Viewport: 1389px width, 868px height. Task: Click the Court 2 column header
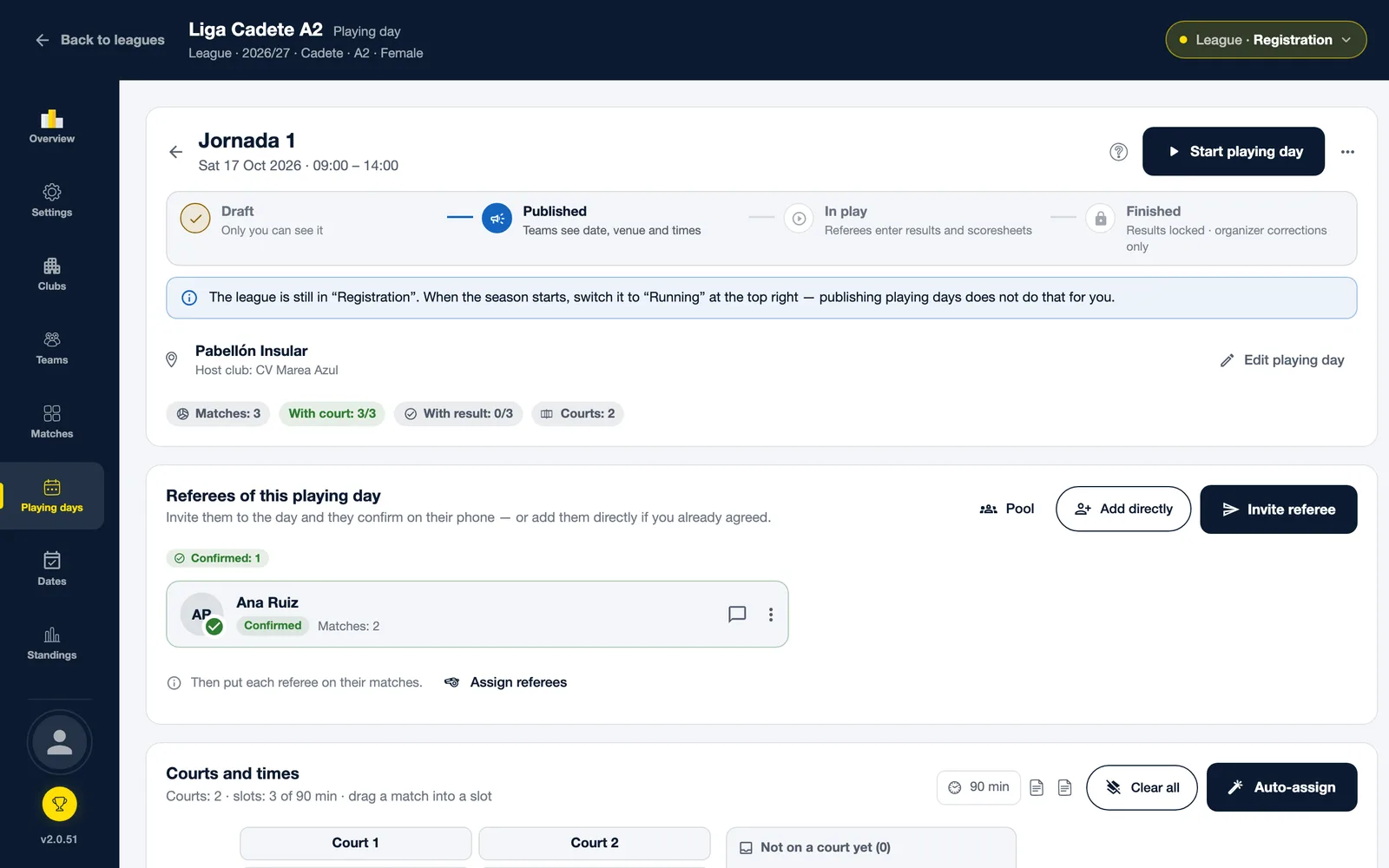[595, 843]
